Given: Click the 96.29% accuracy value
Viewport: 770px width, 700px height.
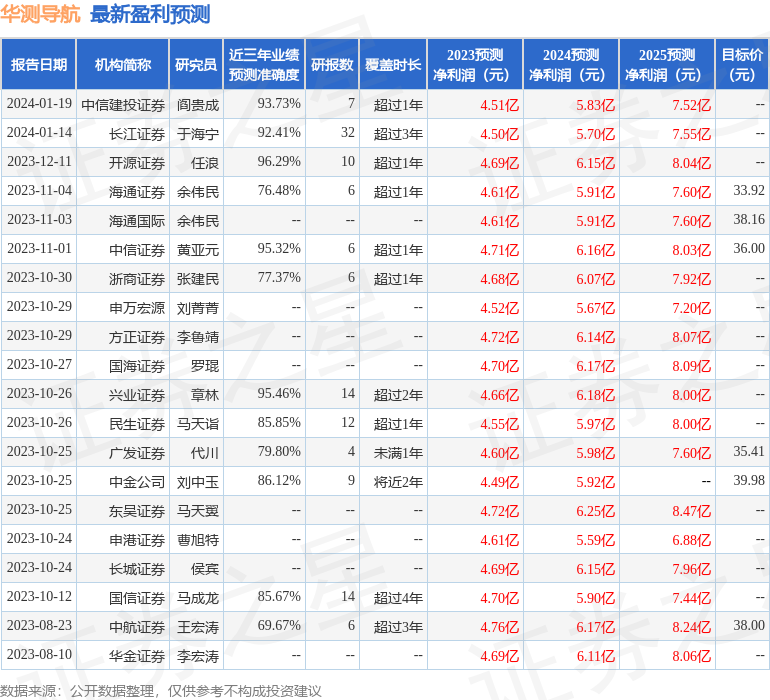Looking at the screenshot, I should coord(279,162).
